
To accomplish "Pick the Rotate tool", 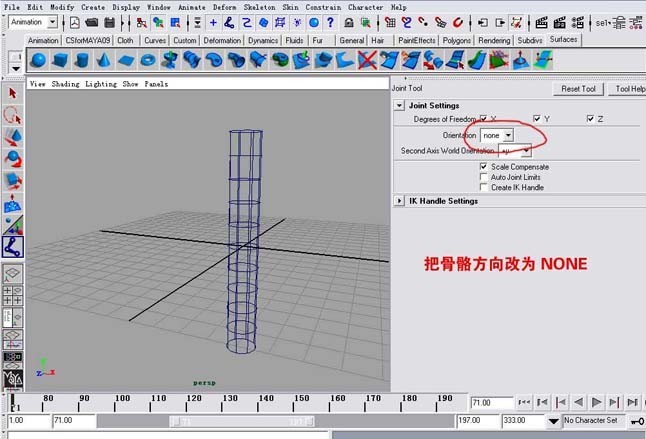I will tap(13, 157).
